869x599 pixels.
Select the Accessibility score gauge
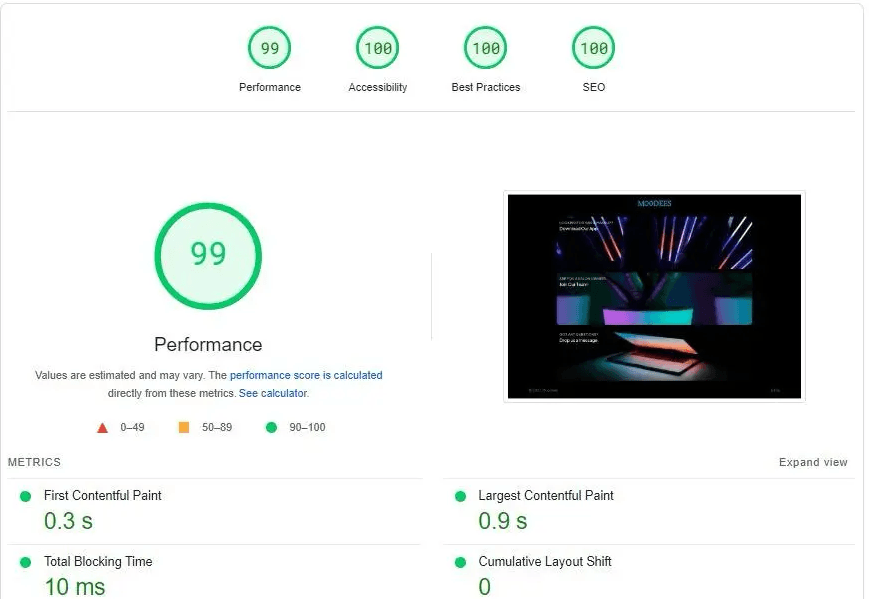click(x=378, y=48)
